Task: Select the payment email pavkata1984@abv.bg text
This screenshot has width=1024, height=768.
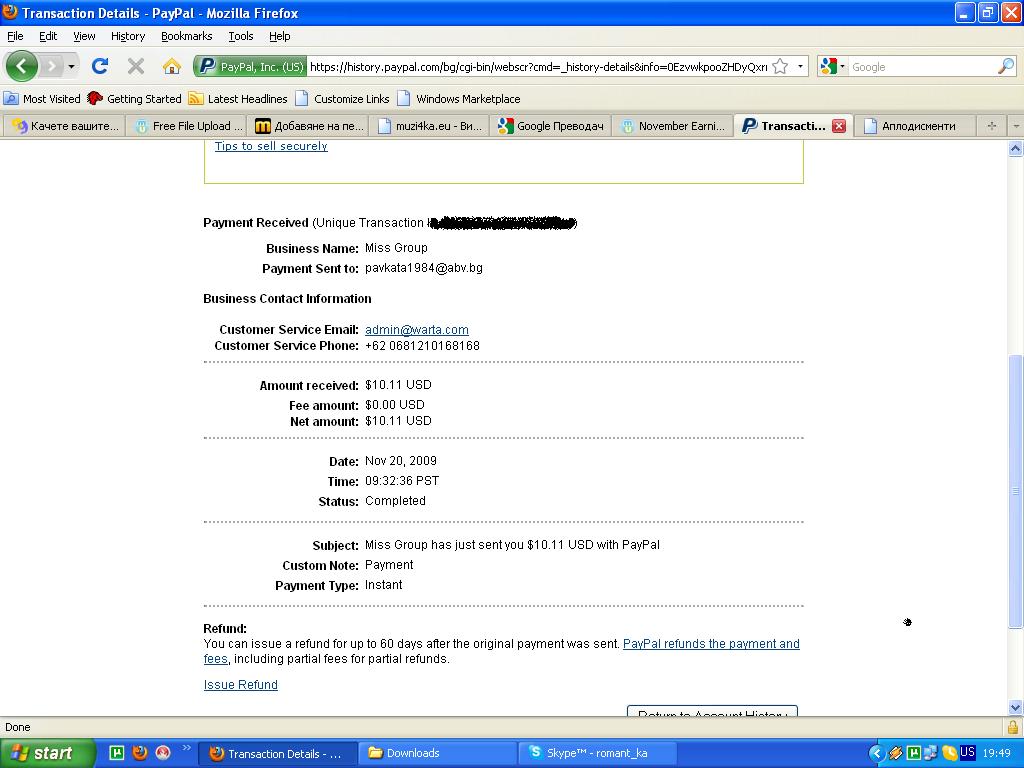Action: point(424,268)
